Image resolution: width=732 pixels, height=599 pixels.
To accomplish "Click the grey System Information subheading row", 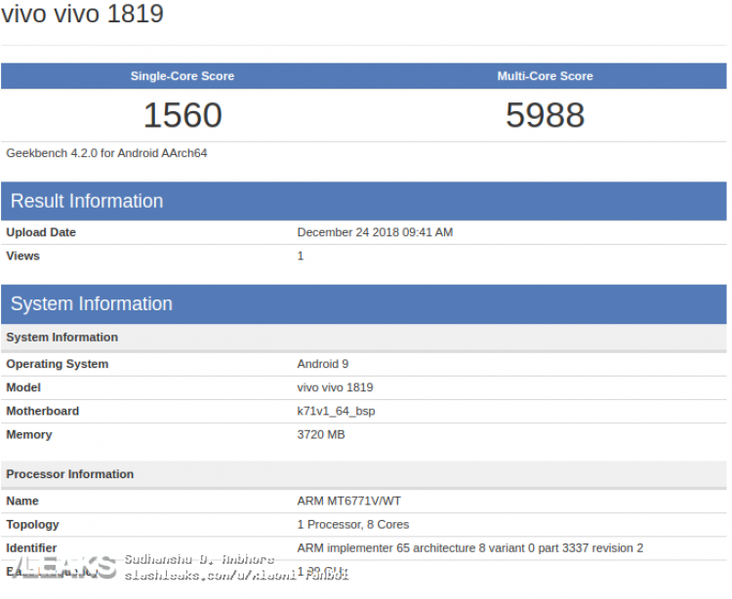I will [364, 337].
